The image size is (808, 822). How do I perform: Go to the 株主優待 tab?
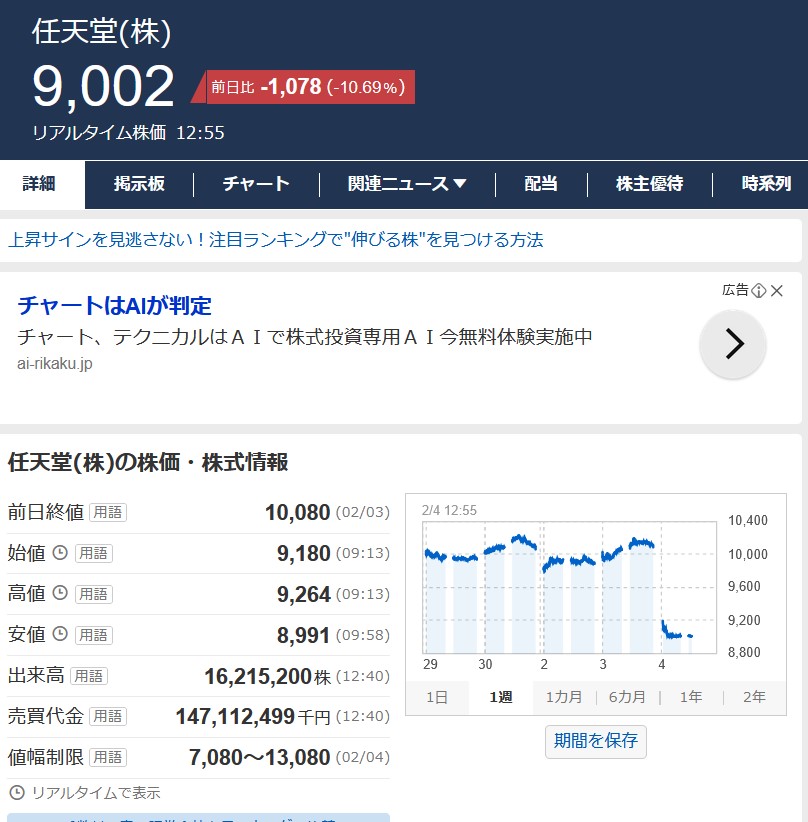click(649, 184)
